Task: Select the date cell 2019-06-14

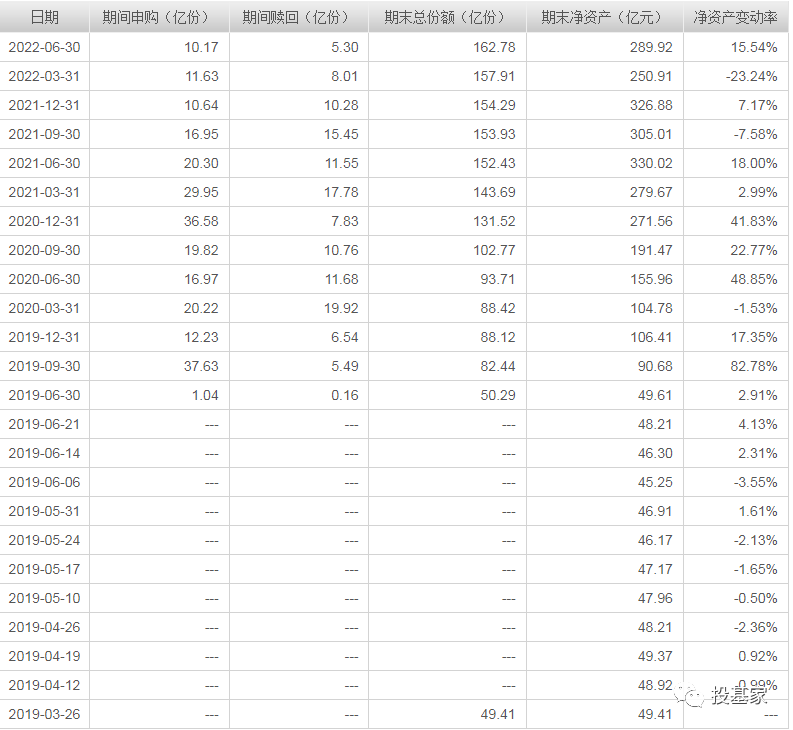Action: [45, 453]
